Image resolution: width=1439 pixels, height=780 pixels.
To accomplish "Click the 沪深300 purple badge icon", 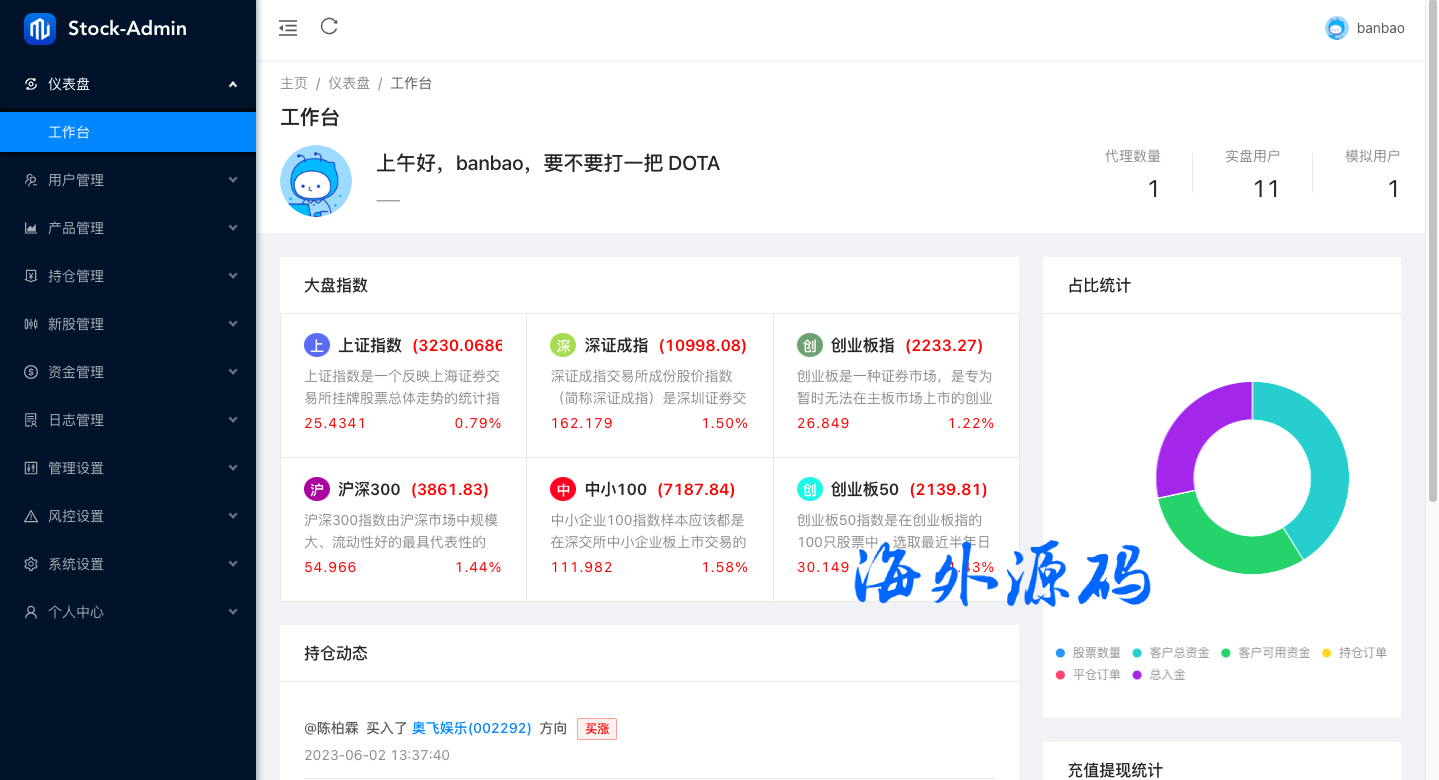I will [x=316, y=490].
